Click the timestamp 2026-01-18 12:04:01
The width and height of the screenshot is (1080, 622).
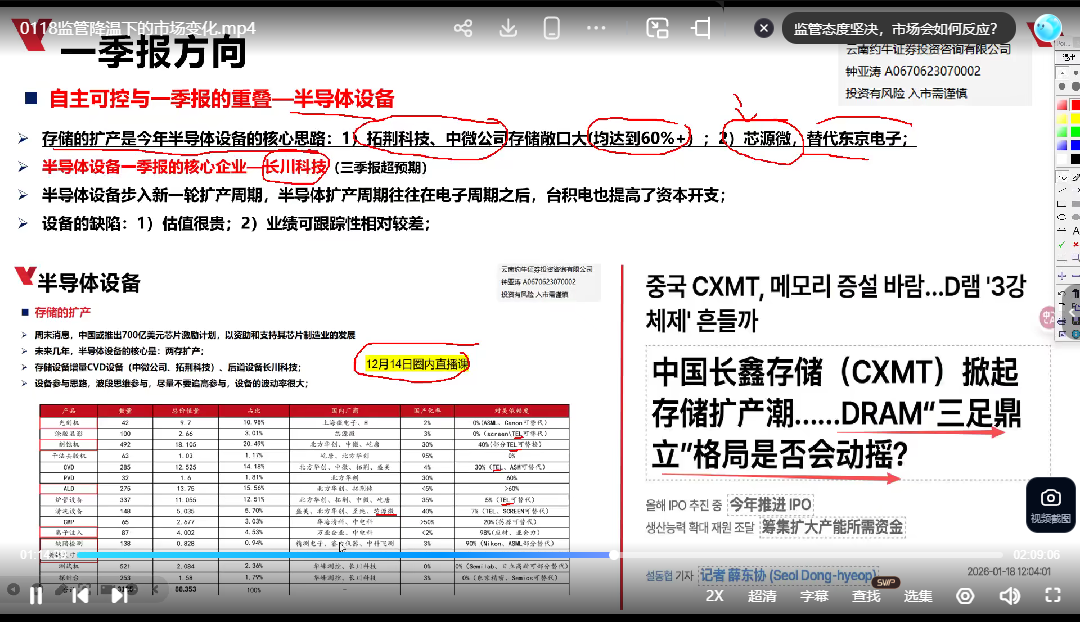coord(1008,571)
